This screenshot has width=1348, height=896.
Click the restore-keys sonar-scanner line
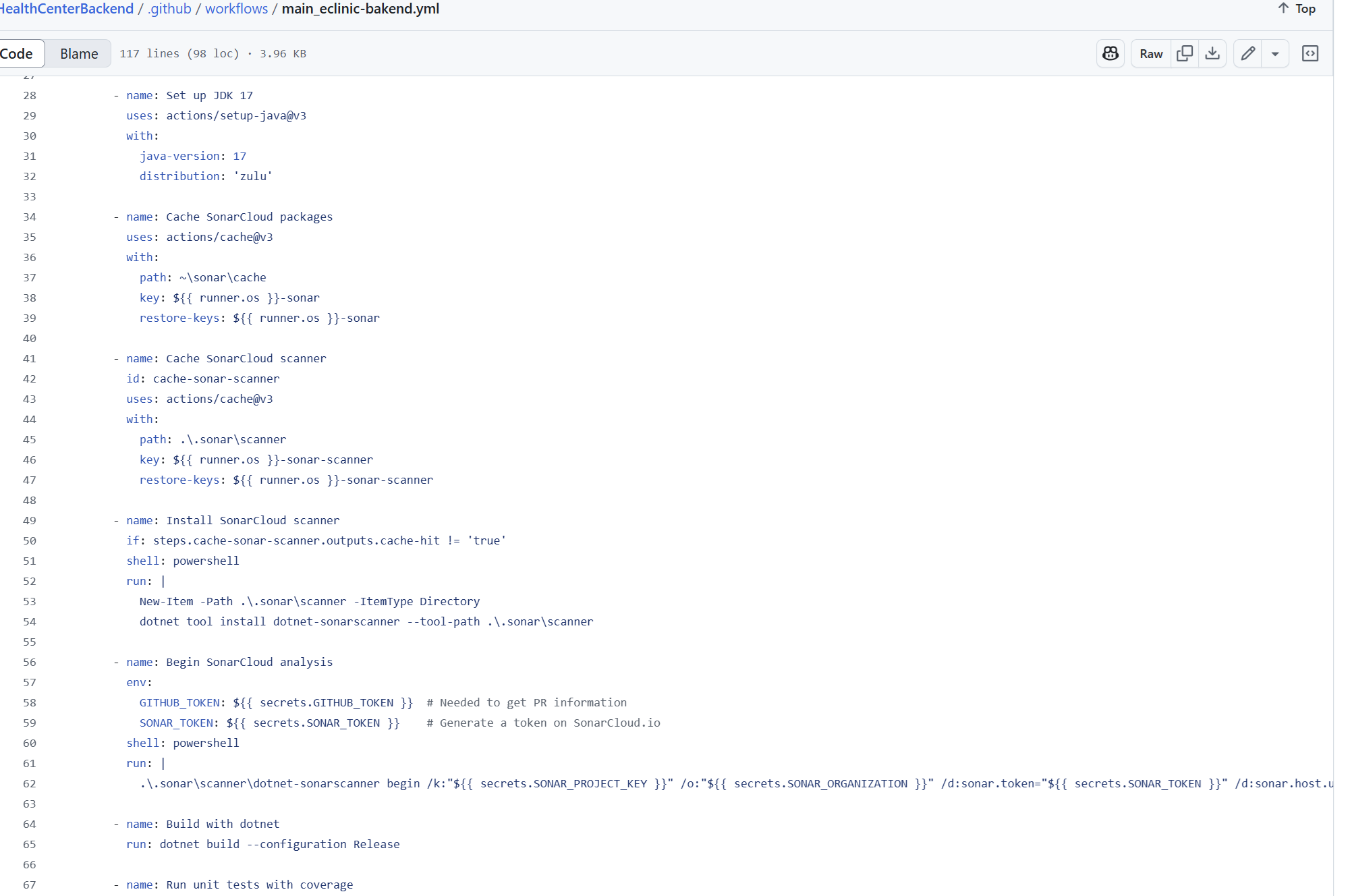pyautogui.click(x=286, y=480)
